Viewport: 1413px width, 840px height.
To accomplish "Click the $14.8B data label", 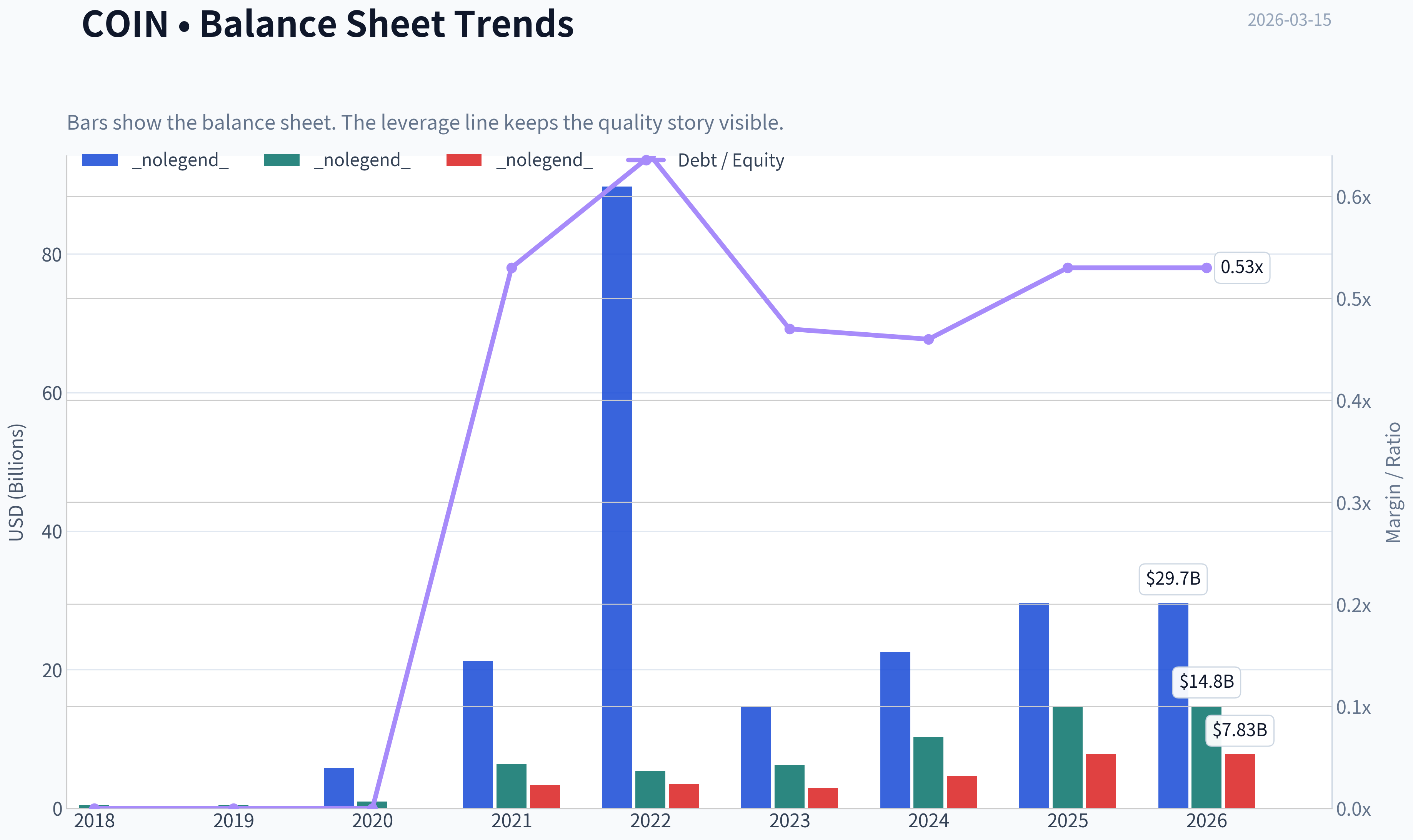I will [x=1206, y=682].
